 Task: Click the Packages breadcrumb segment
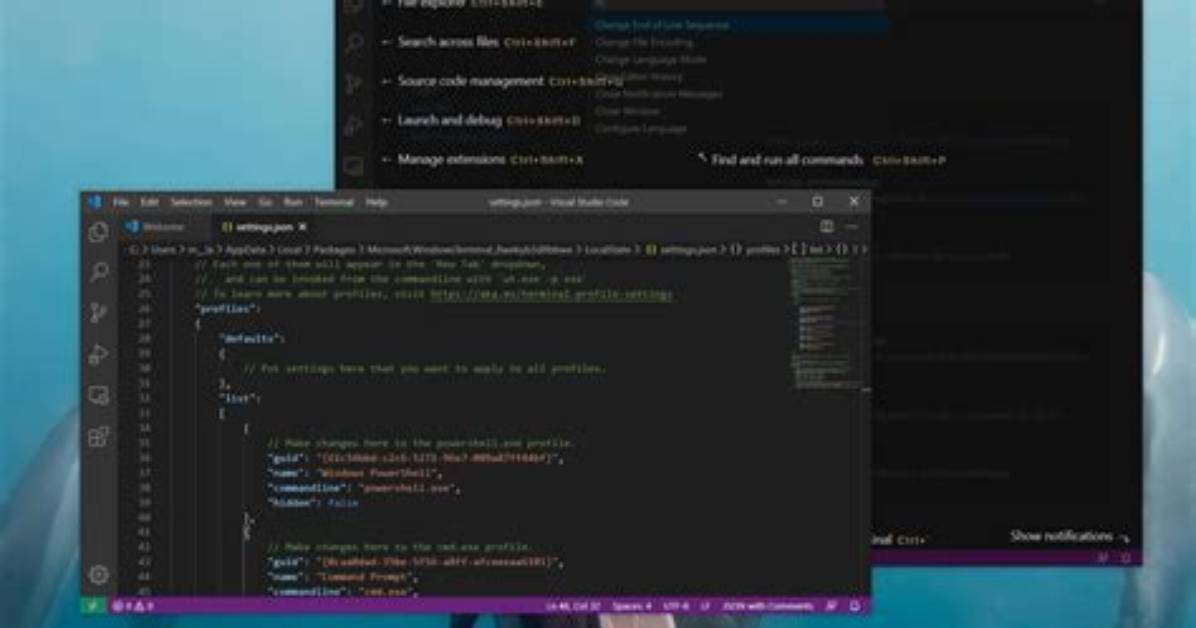point(333,250)
